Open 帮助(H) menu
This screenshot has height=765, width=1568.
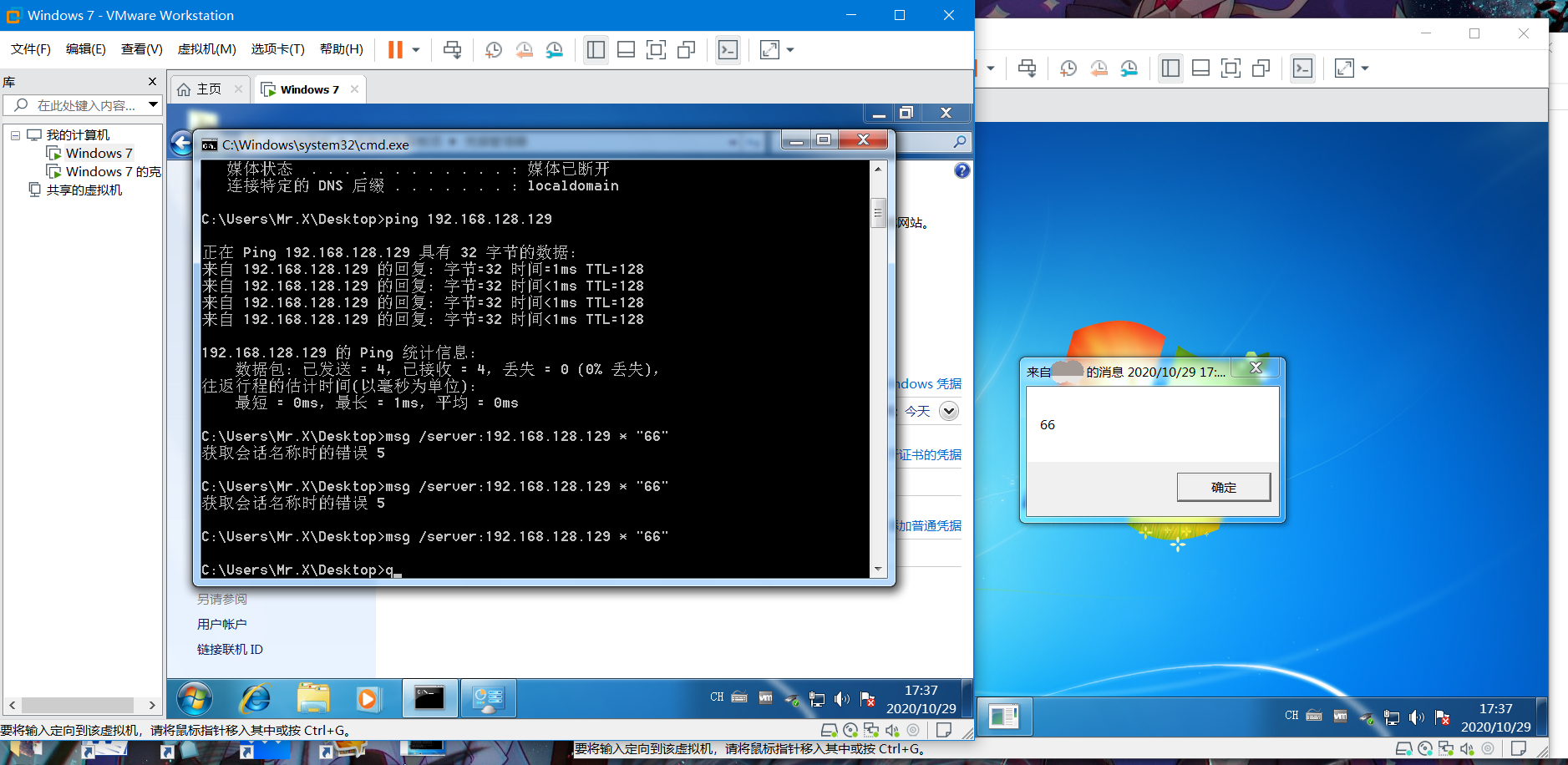[x=342, y=49]
